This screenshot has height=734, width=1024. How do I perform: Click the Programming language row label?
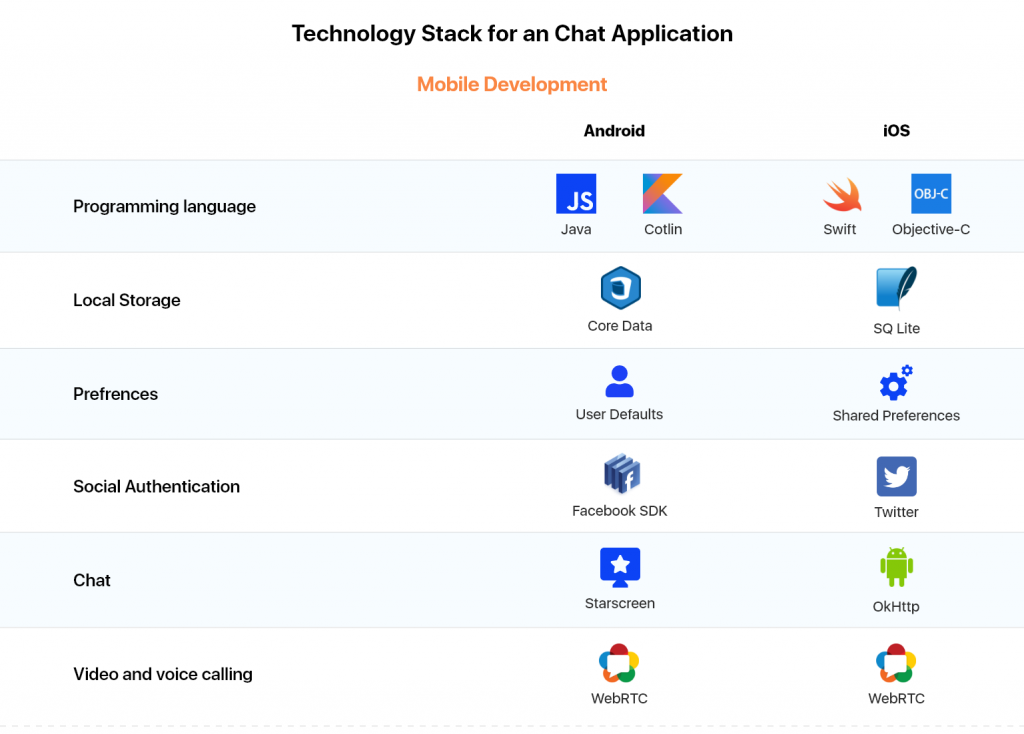click(x=165, y=206)
